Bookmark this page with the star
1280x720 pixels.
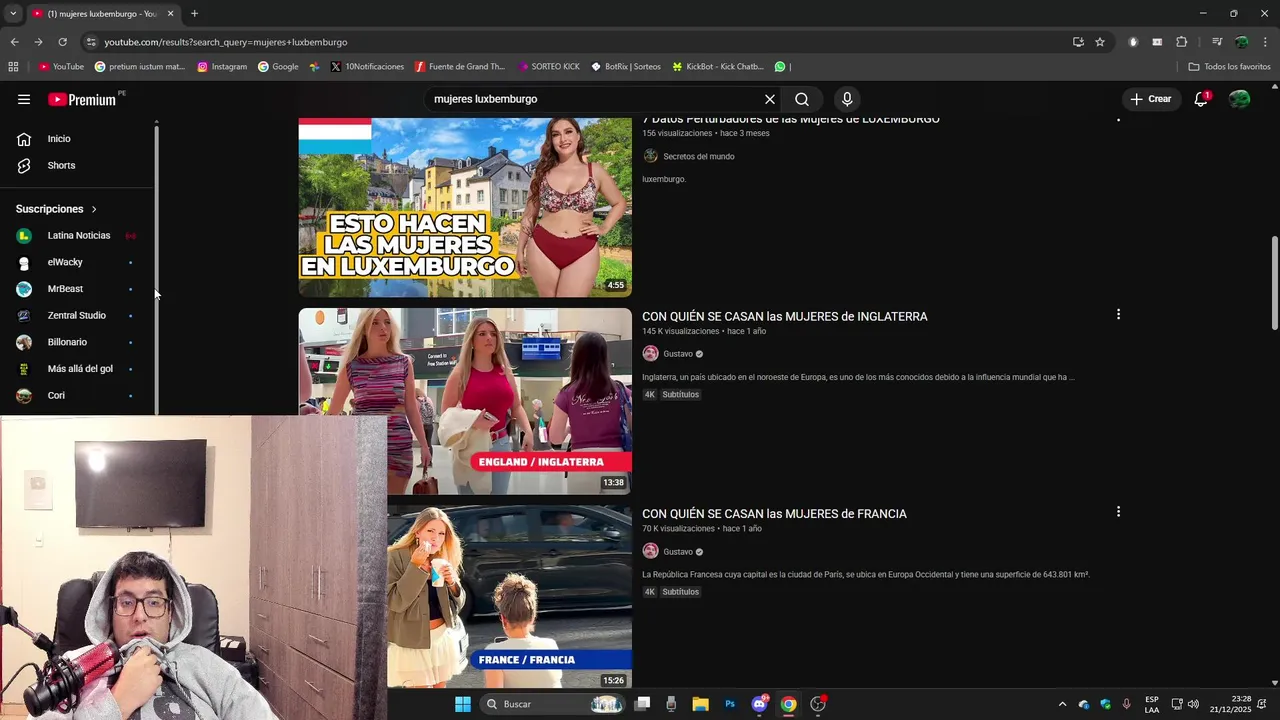pyautogui.click(x=1100, y=42)
